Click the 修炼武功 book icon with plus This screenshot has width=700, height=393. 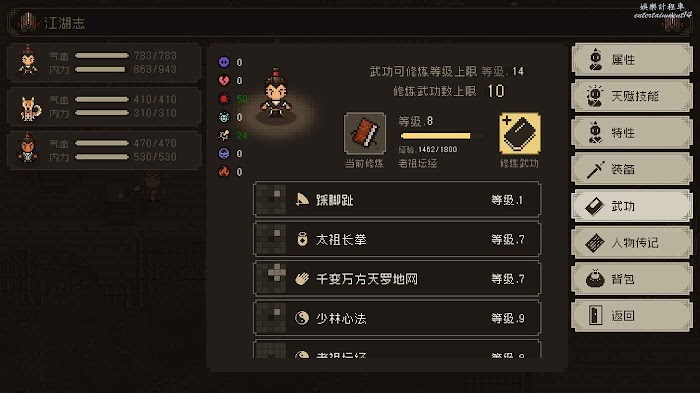point(519,133)
